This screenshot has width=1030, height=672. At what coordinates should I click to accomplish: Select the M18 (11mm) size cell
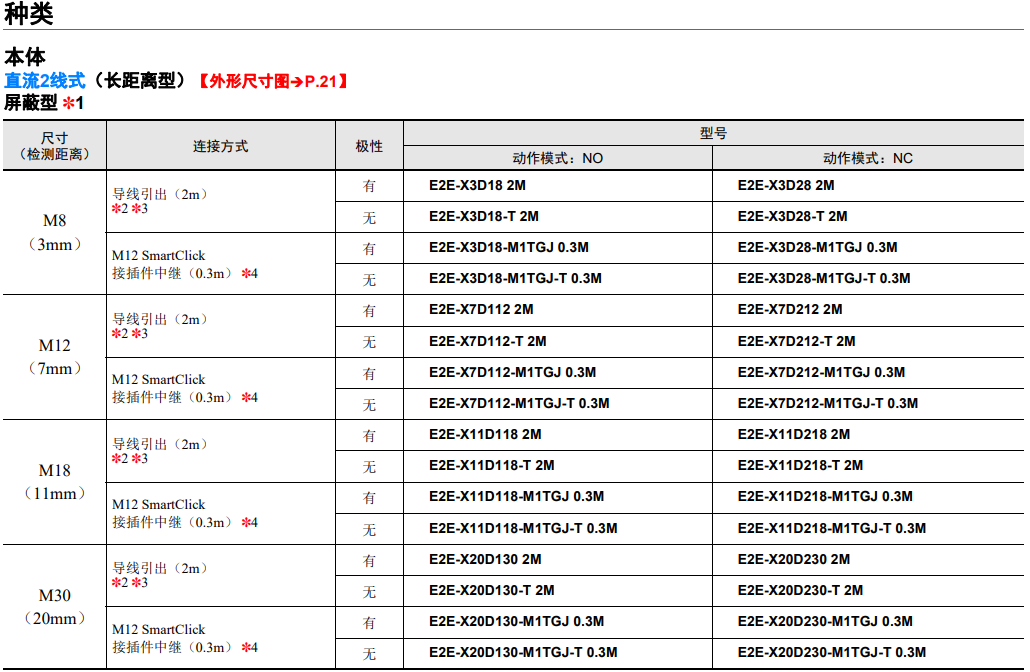tap(55, 482)
